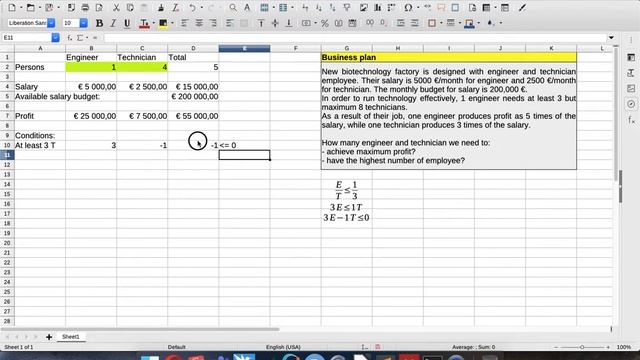
Task: Apply AutoFilter funnel icon
Action: pos(347,7)
